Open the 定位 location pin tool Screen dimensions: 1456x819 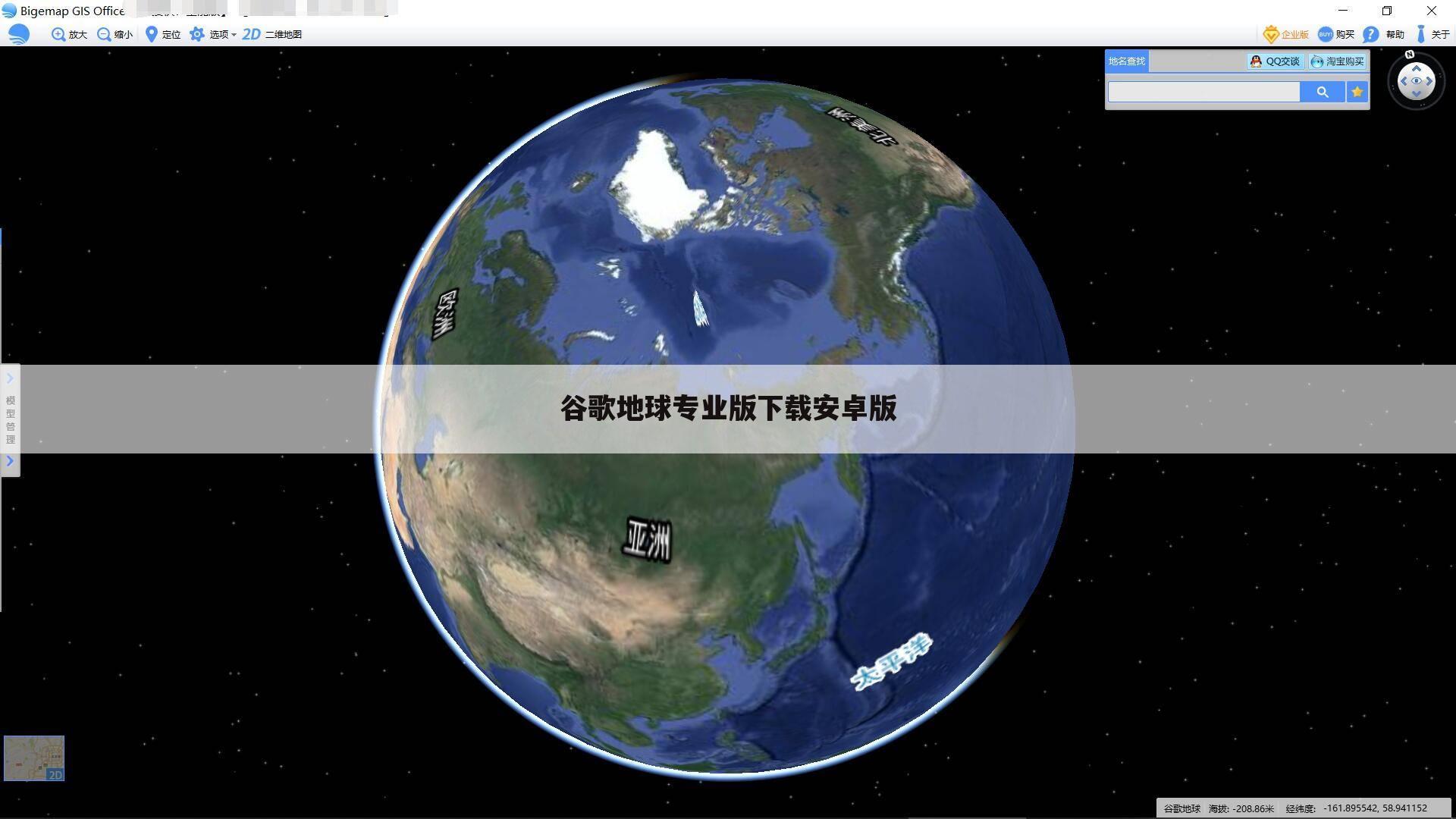pos(162,34)
